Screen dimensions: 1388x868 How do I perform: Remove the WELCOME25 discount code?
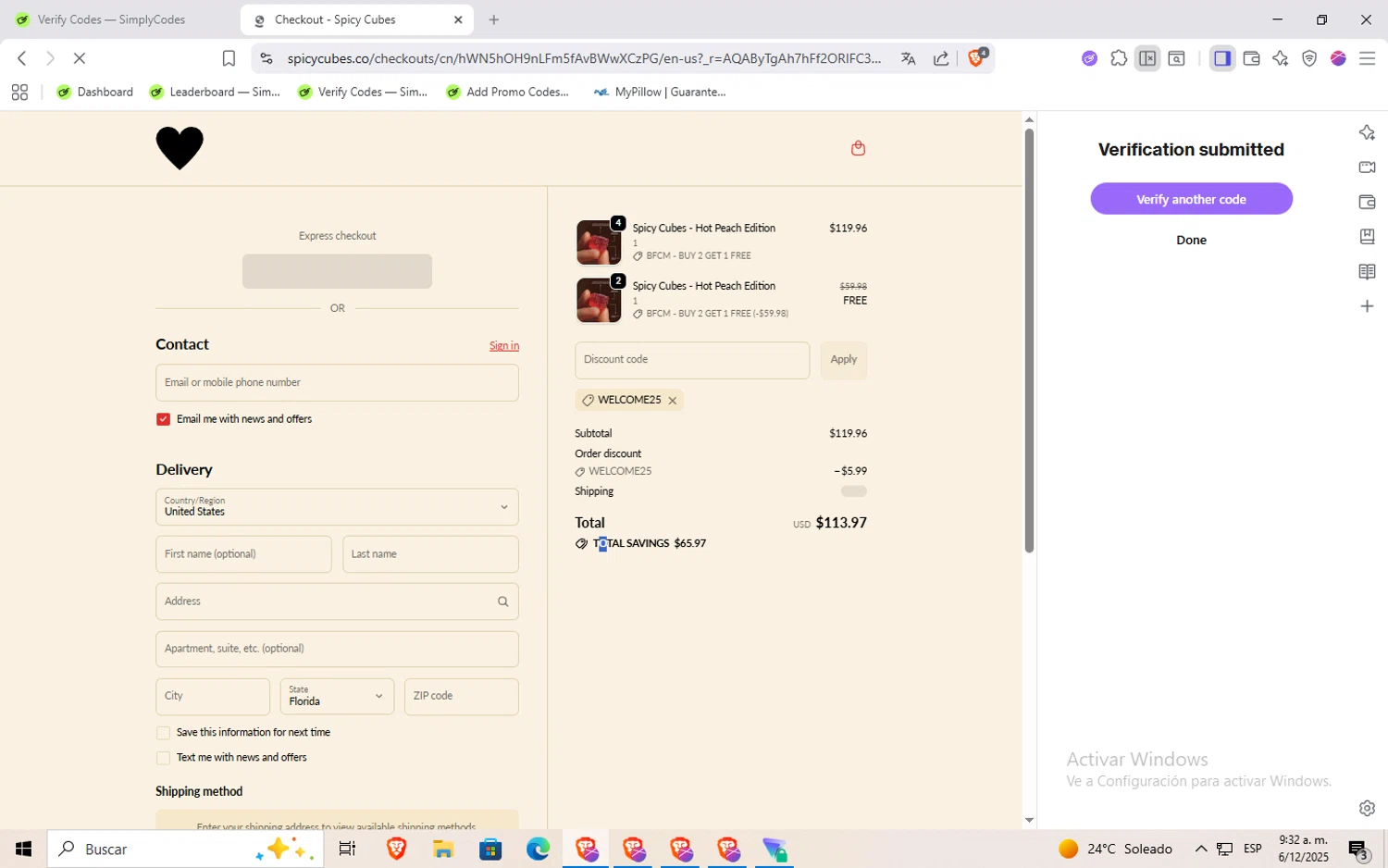673,401
